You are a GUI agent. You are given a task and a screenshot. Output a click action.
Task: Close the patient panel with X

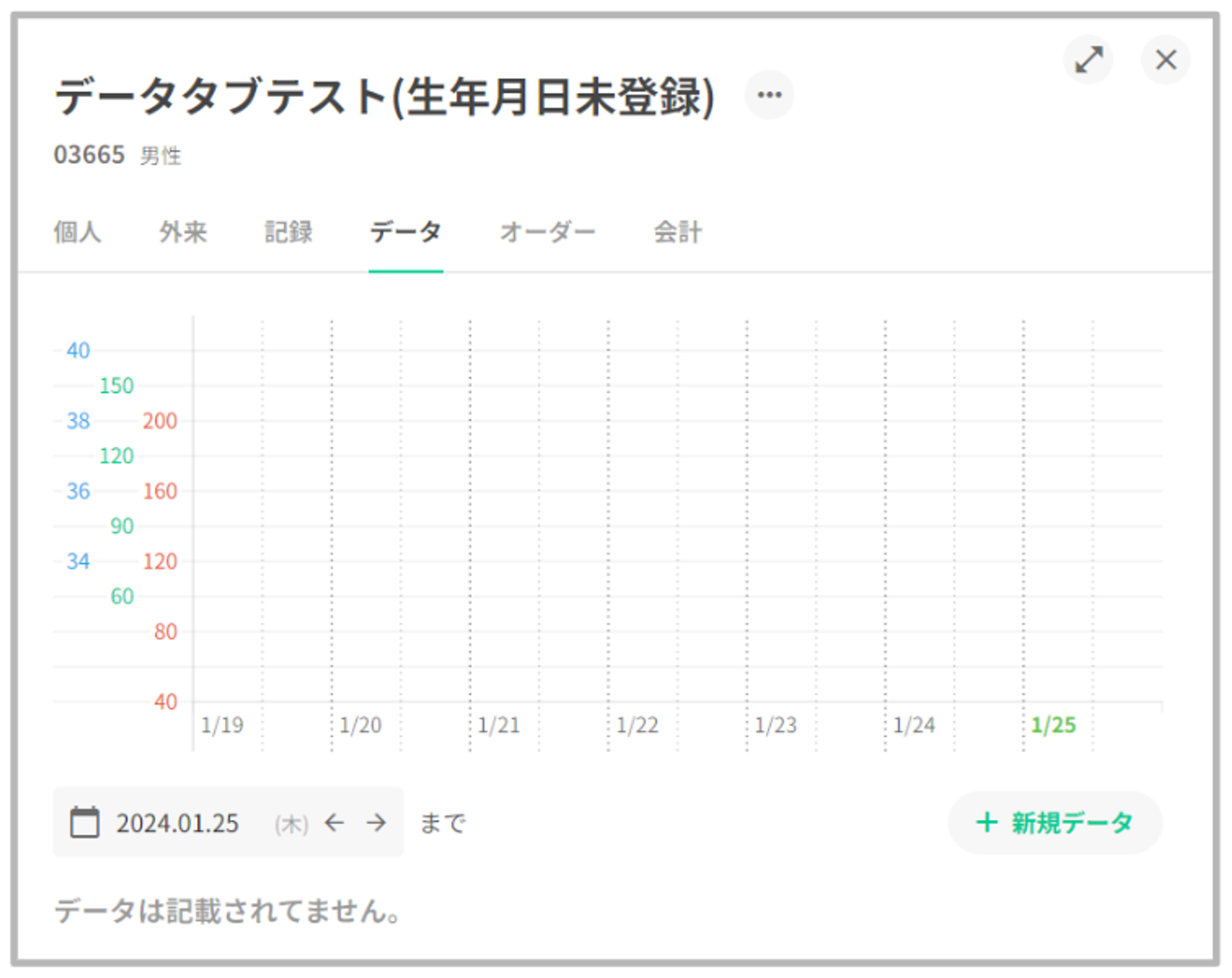(x=1165, y=60)
